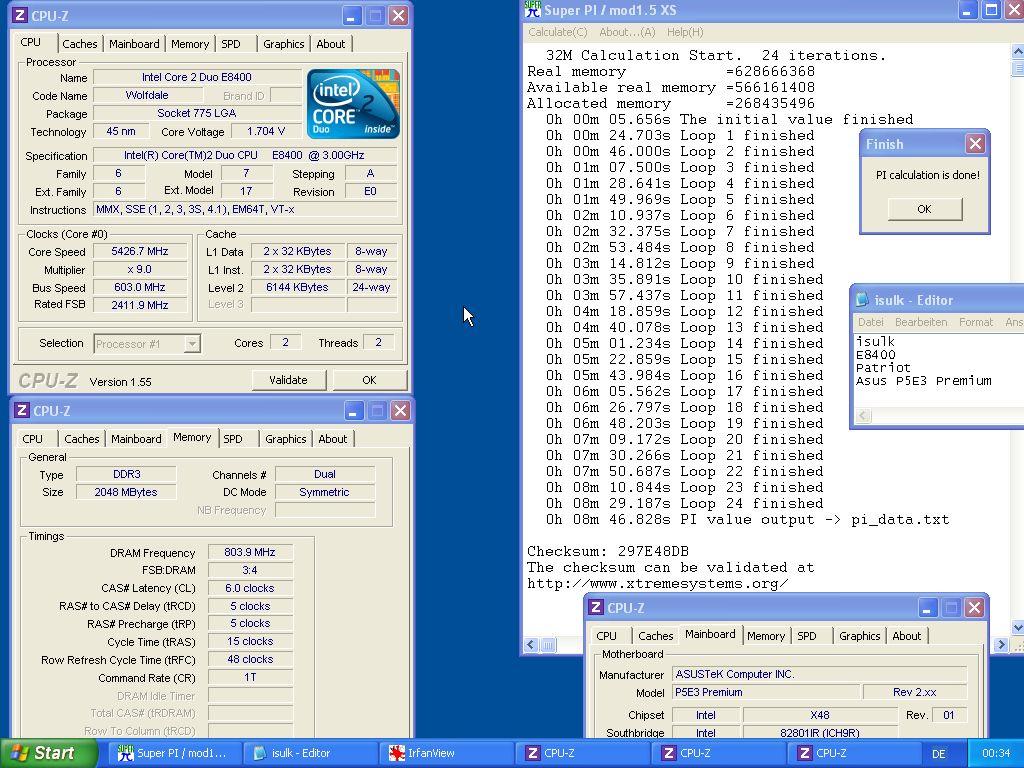Click Super PI horizontal scrollbar right arrow
This screenshot has width=1024, height=768.
click(1000, 645)
